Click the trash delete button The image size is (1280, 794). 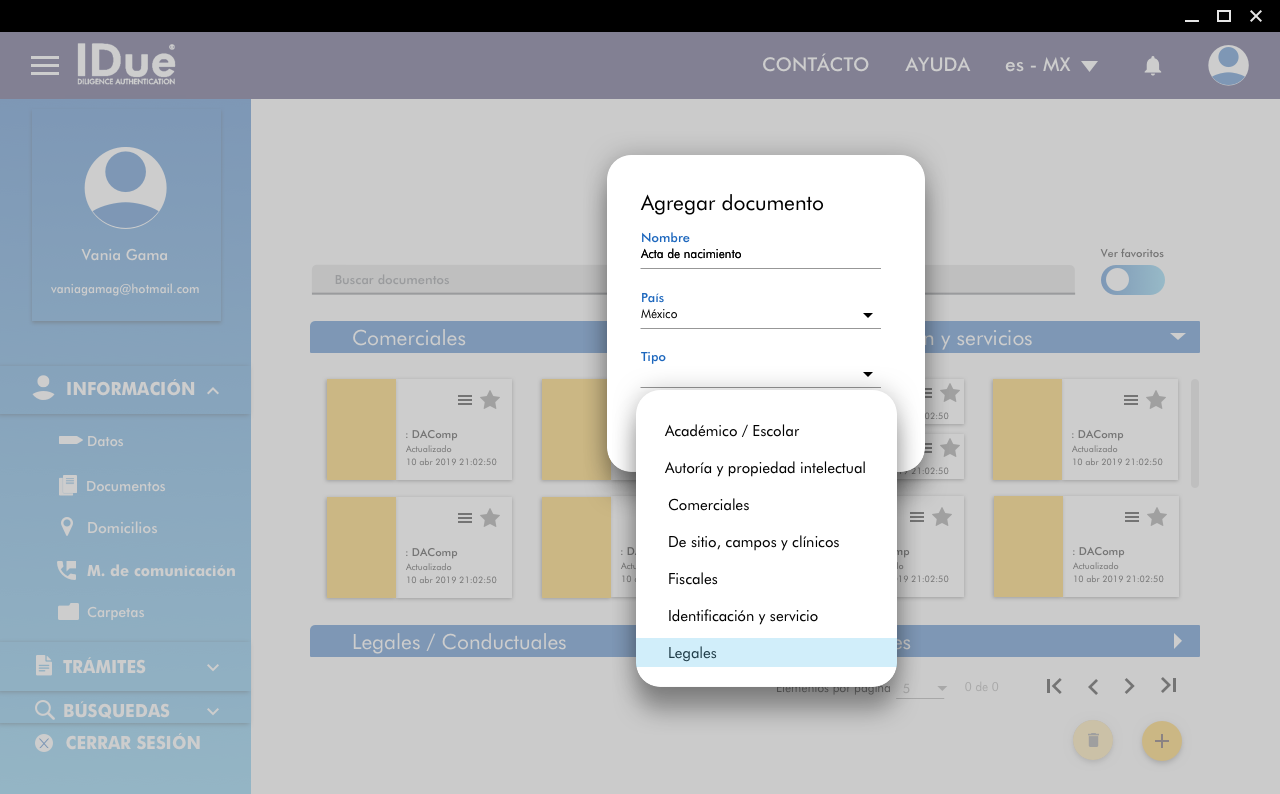[1093, 741]
